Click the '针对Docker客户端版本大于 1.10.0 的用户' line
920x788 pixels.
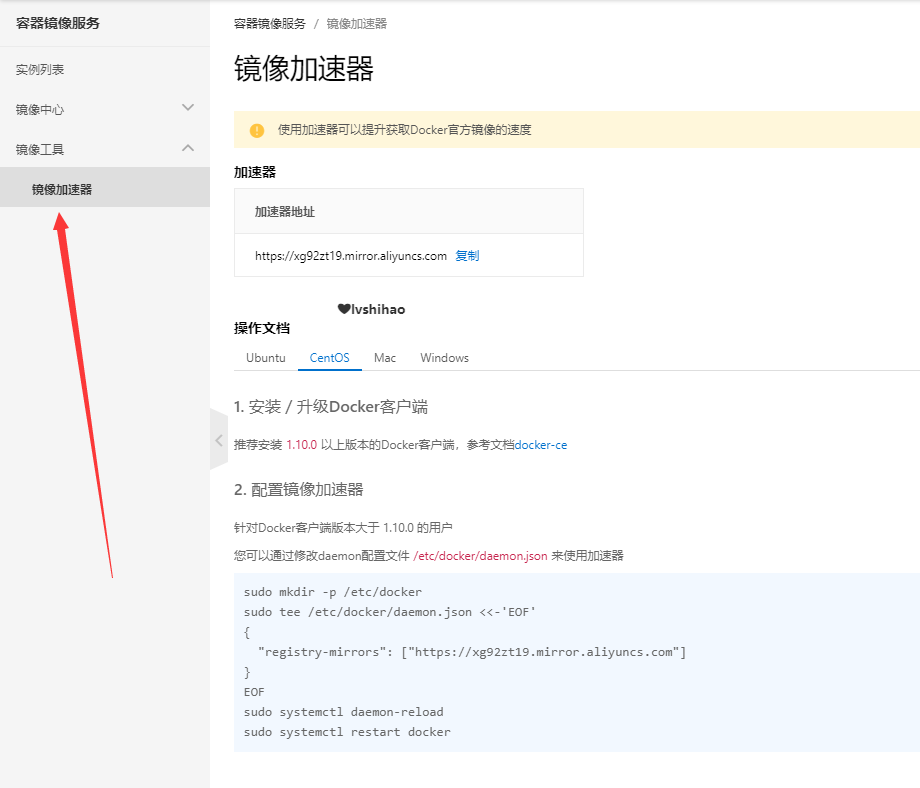(343, 527)
